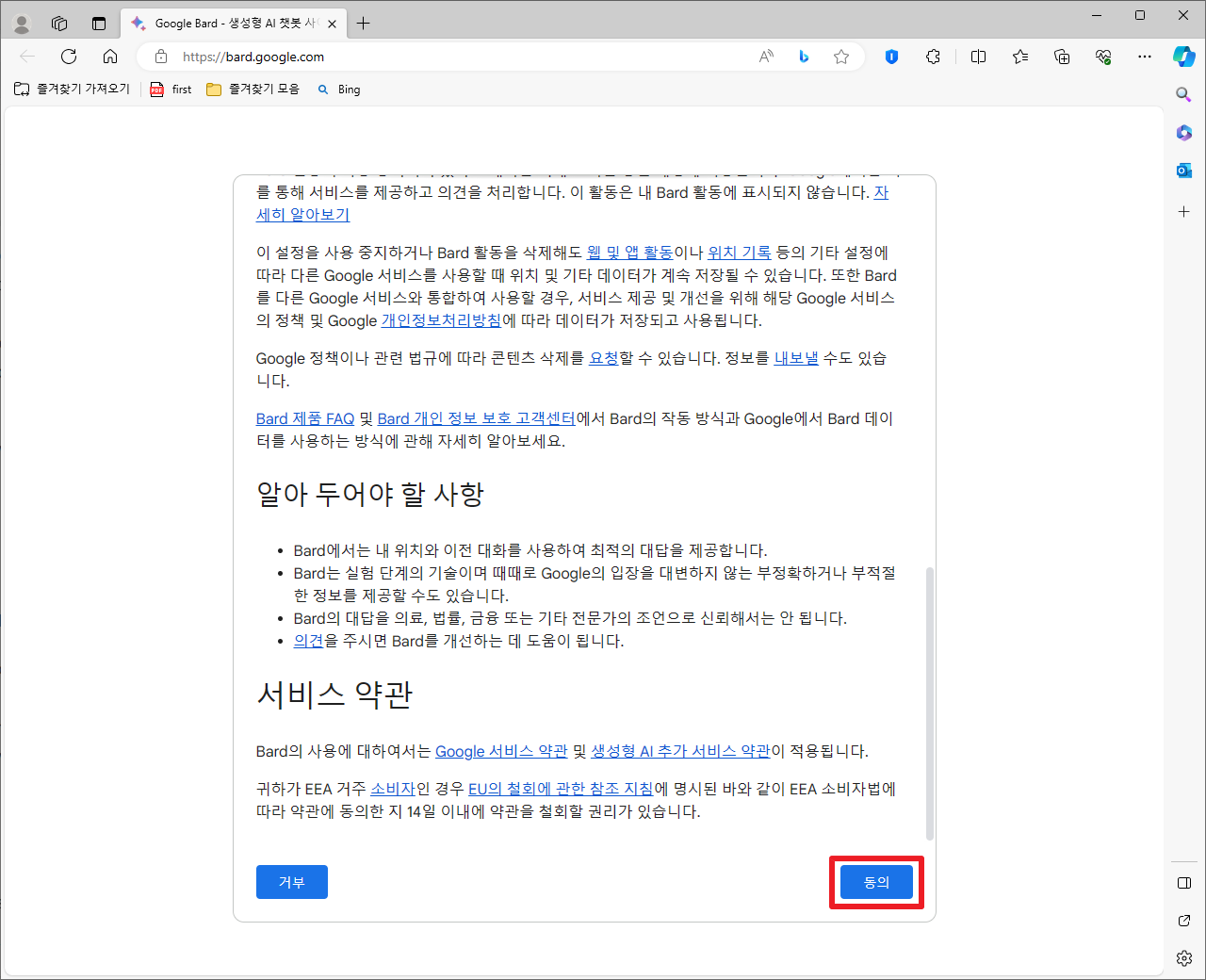Click the 동의 agree button
Image resolution: width=1206 pixels, height=980 pixels.
coord(876,882)
